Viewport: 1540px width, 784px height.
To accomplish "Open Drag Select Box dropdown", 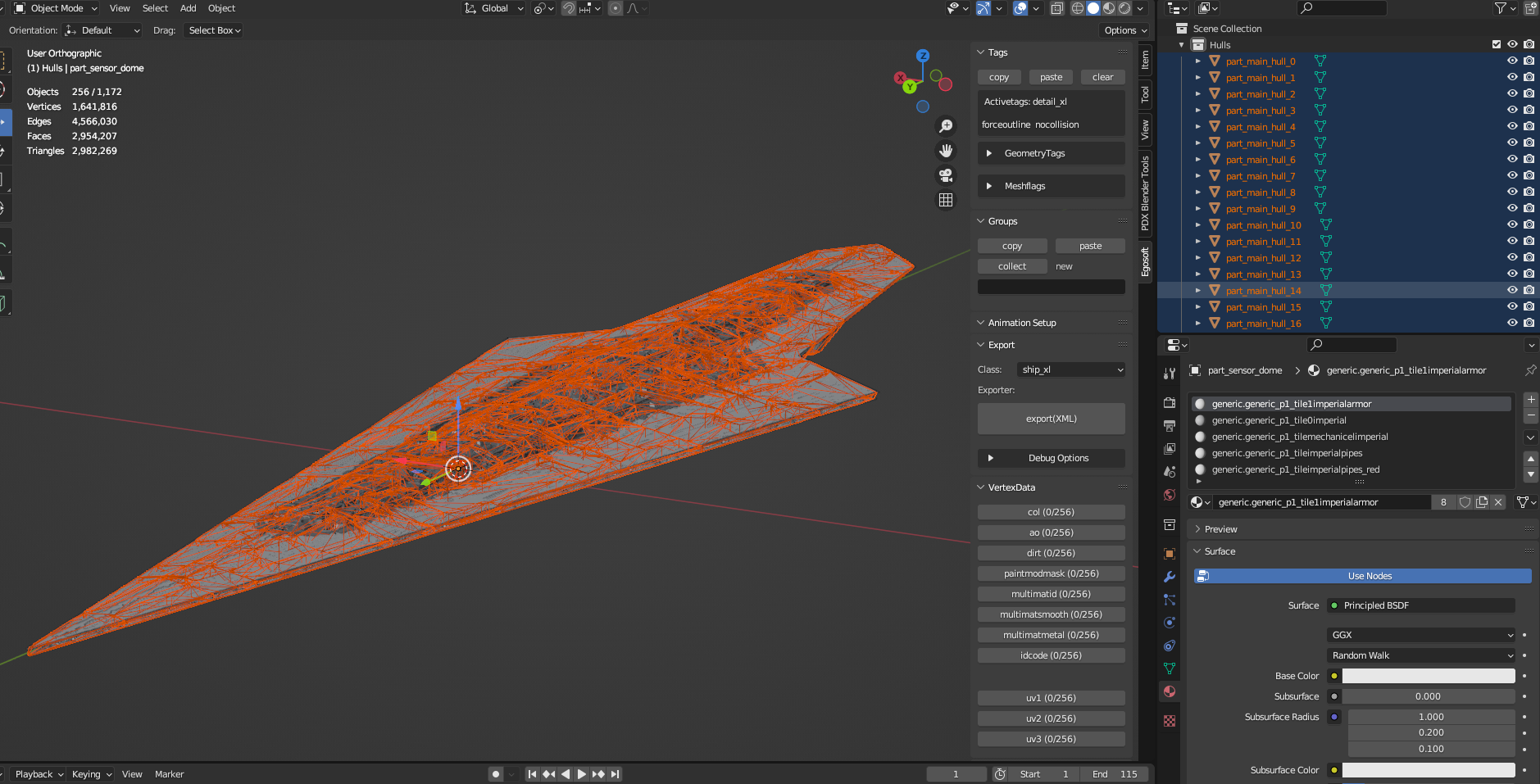I will [215, 30].
